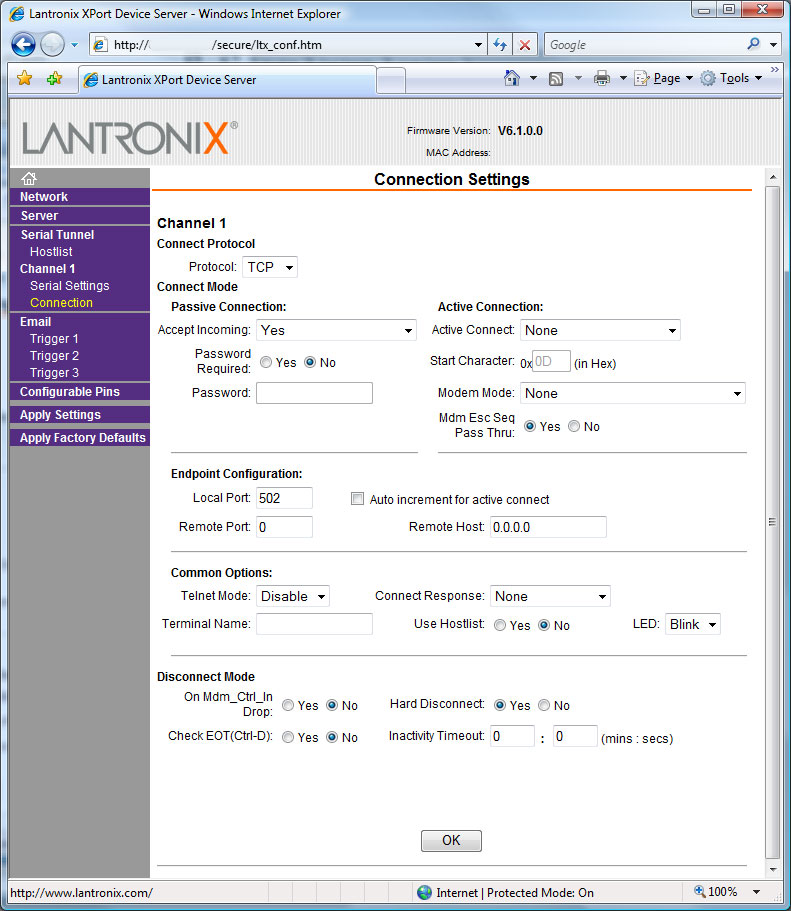Open the Telnet Mode dropdown
The width and height of the screenshot is (791, 911).
(293, 596)
